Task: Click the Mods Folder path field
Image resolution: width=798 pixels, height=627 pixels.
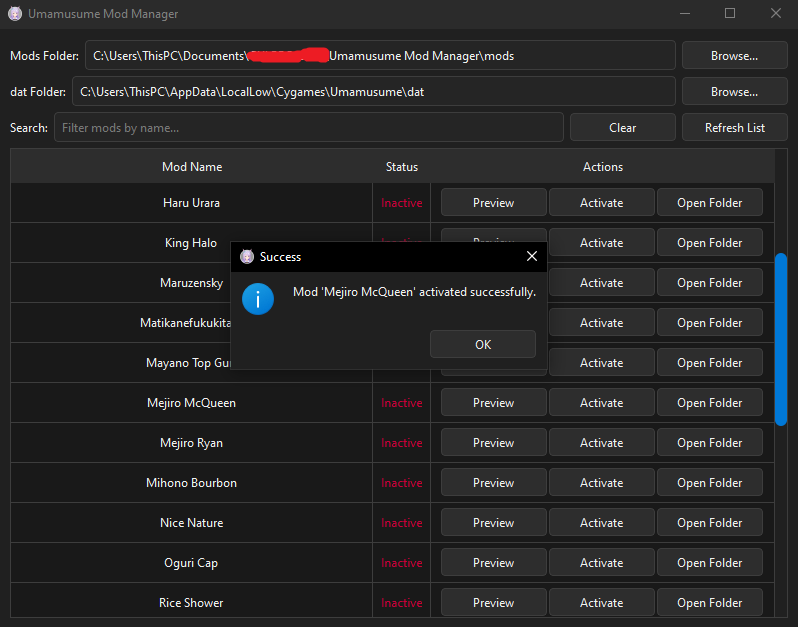Action: pyautogui.click(x=380, y=55)
